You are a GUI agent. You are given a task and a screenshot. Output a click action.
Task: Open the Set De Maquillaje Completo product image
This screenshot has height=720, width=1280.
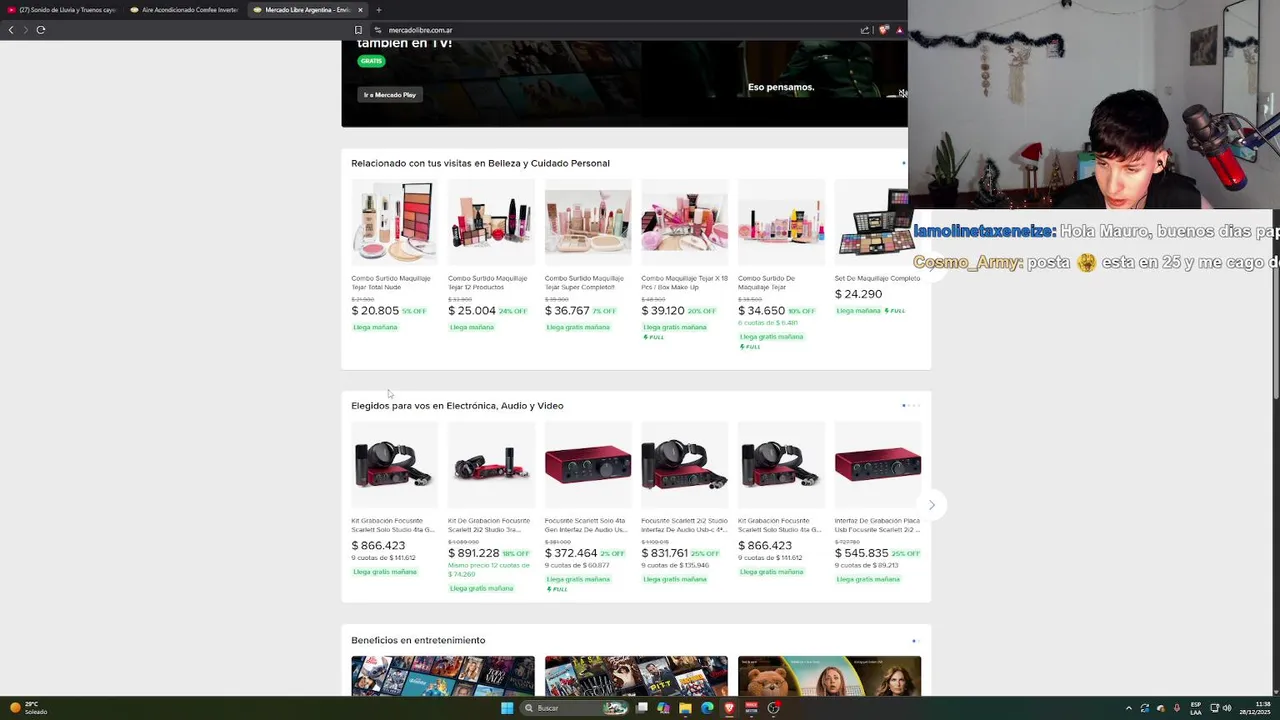pos(872,222)
